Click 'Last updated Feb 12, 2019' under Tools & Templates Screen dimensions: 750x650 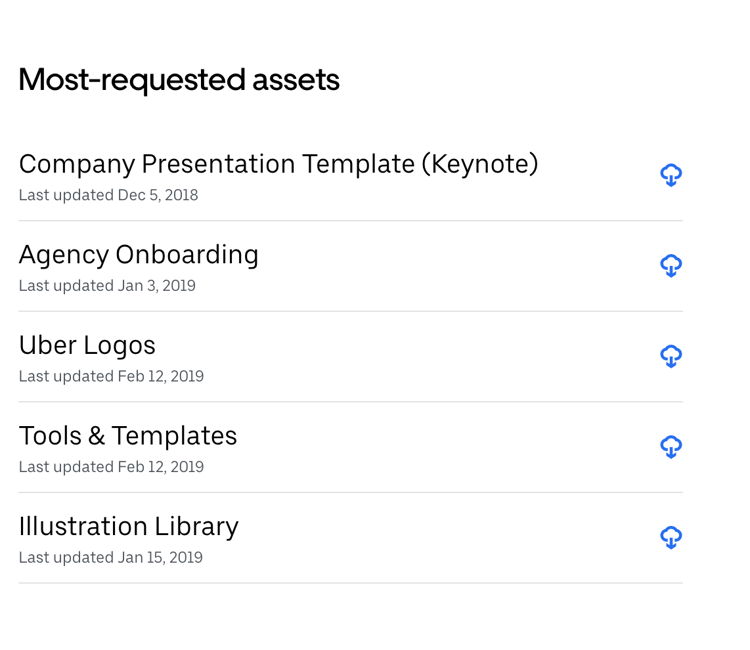(x=111, y=467)
